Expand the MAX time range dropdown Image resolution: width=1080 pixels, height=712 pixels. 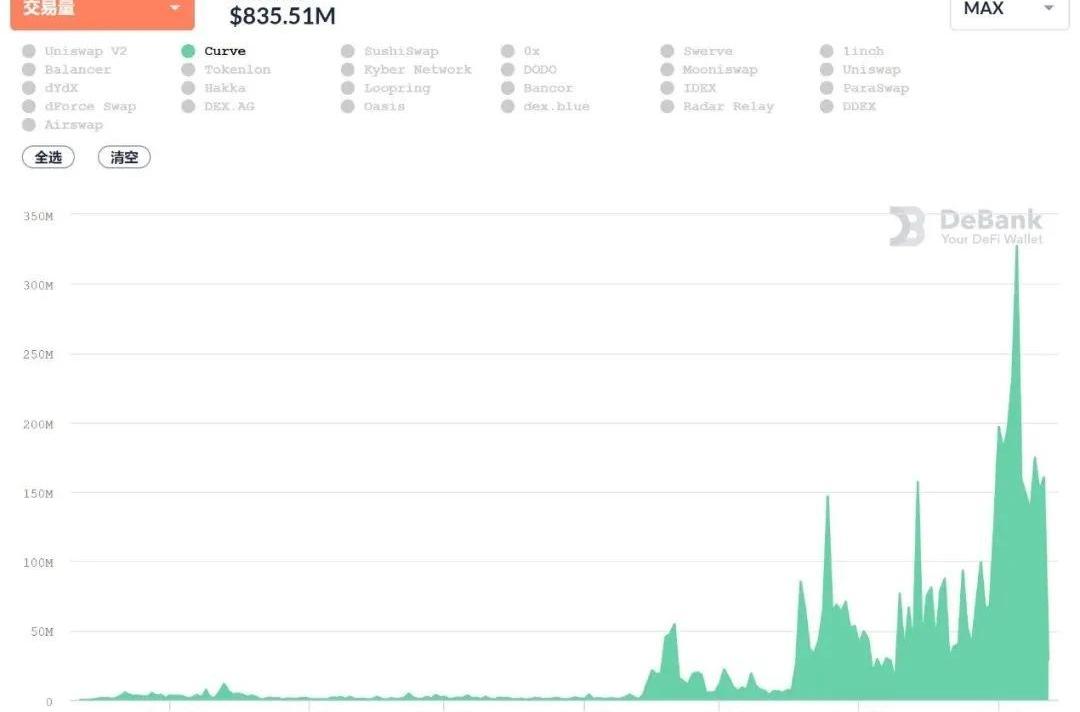pyautogui.click(x=1008, y=10)
